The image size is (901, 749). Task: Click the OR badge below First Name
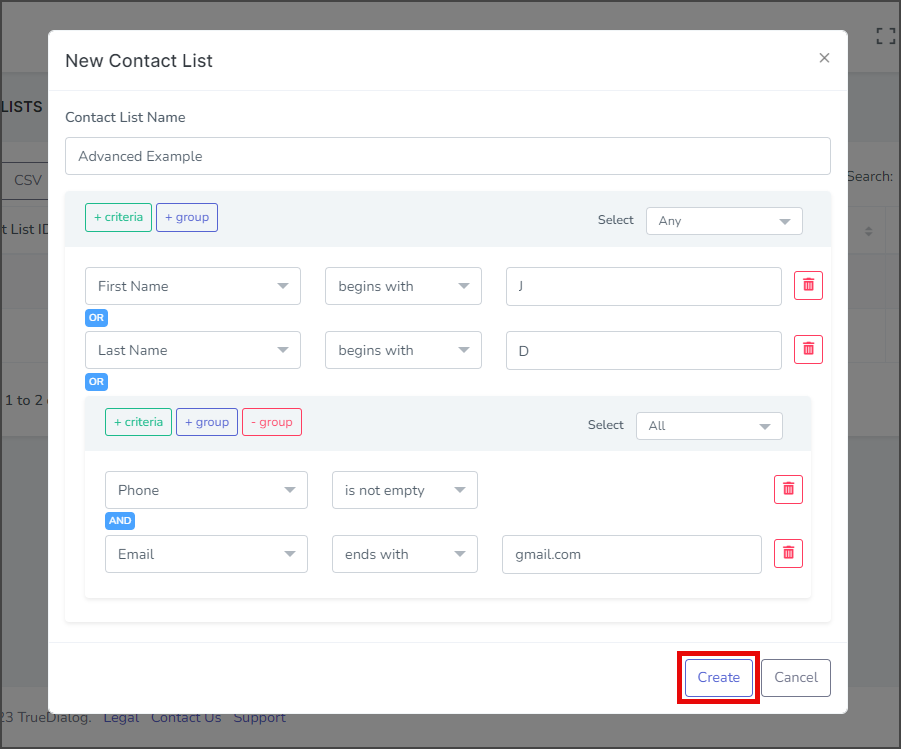point(97,317)
